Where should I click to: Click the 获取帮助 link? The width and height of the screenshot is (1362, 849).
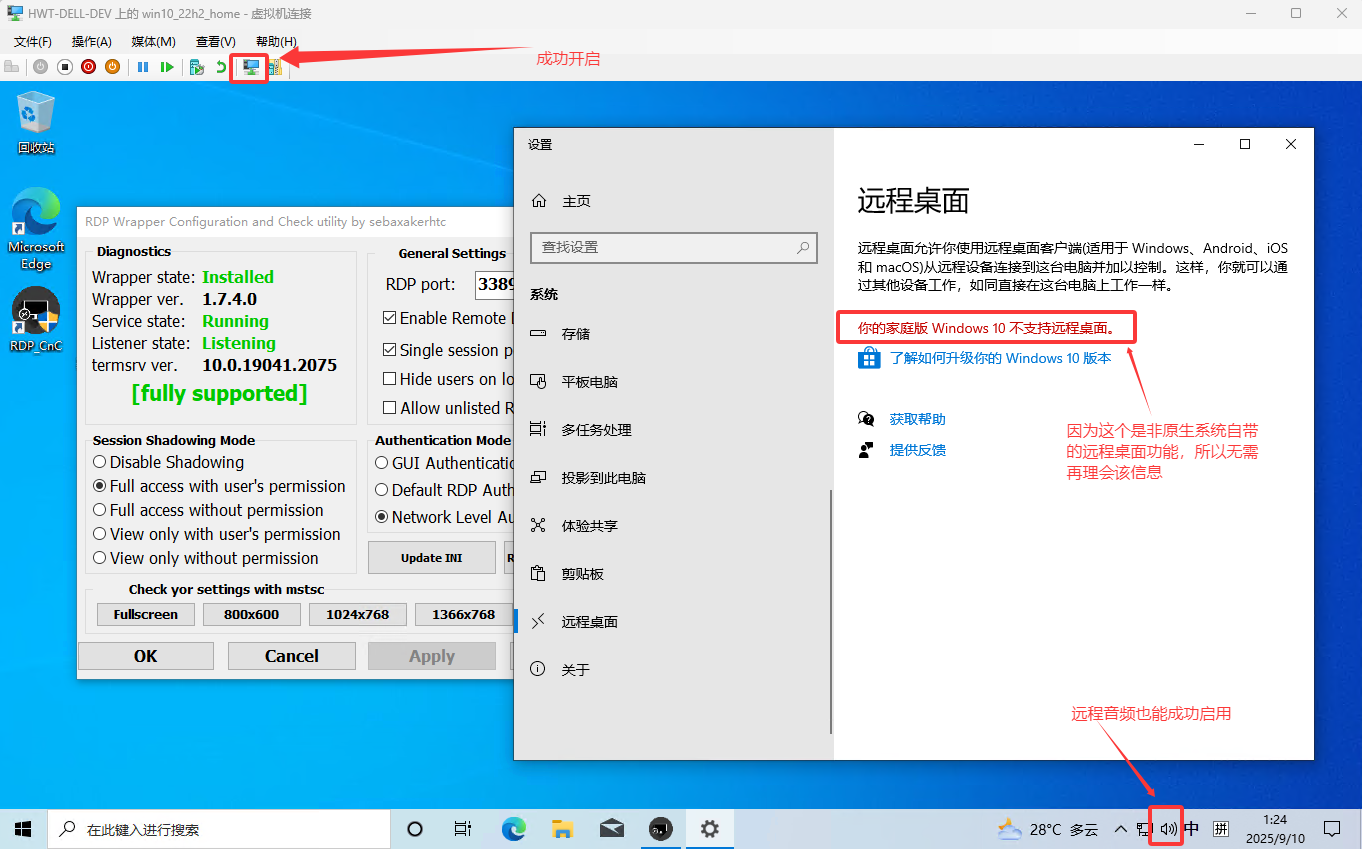(918, 419)
